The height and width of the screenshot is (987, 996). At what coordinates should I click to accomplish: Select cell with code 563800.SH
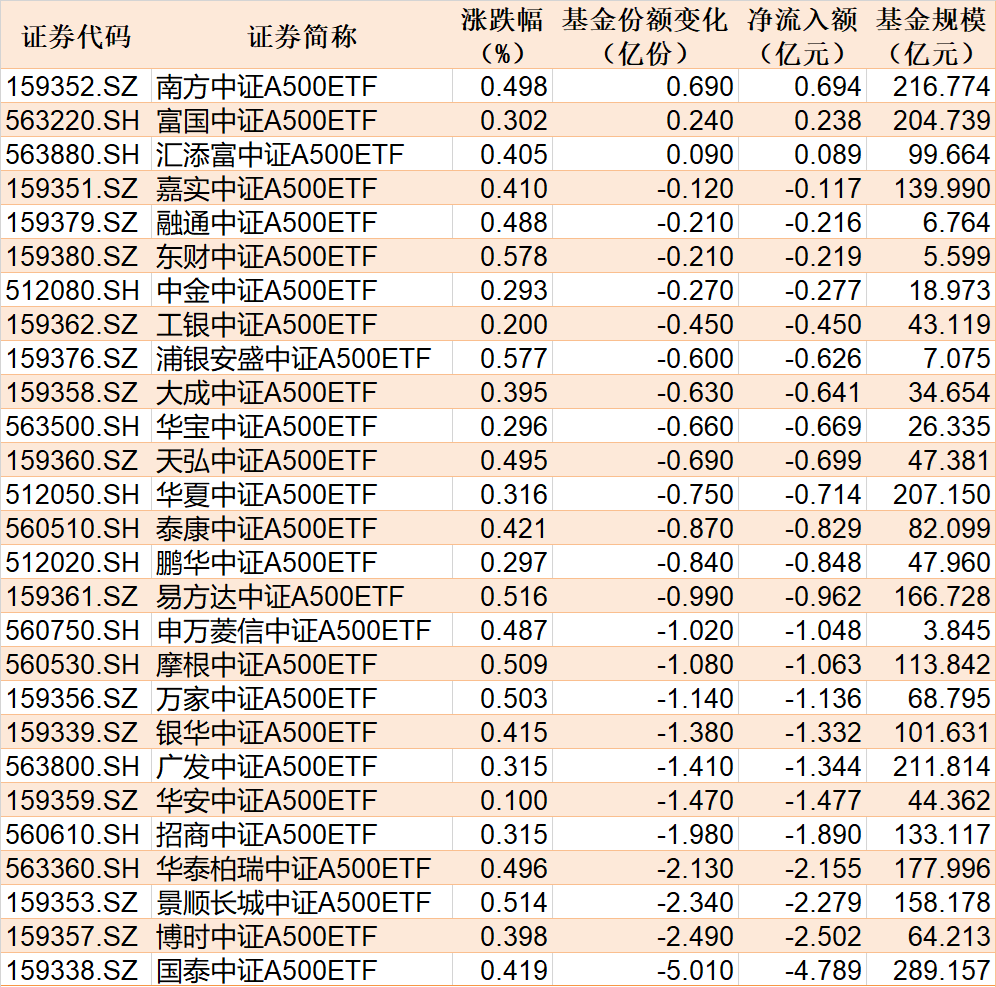(x=76, y=766)
